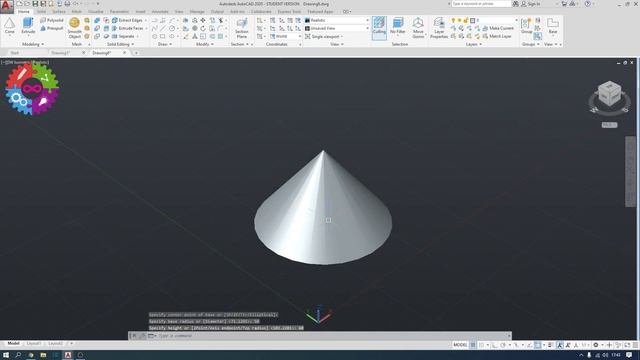Screen dimensions: 640x360
Task: Click the Separate solid editing tool
Action: tap(123, 36)
